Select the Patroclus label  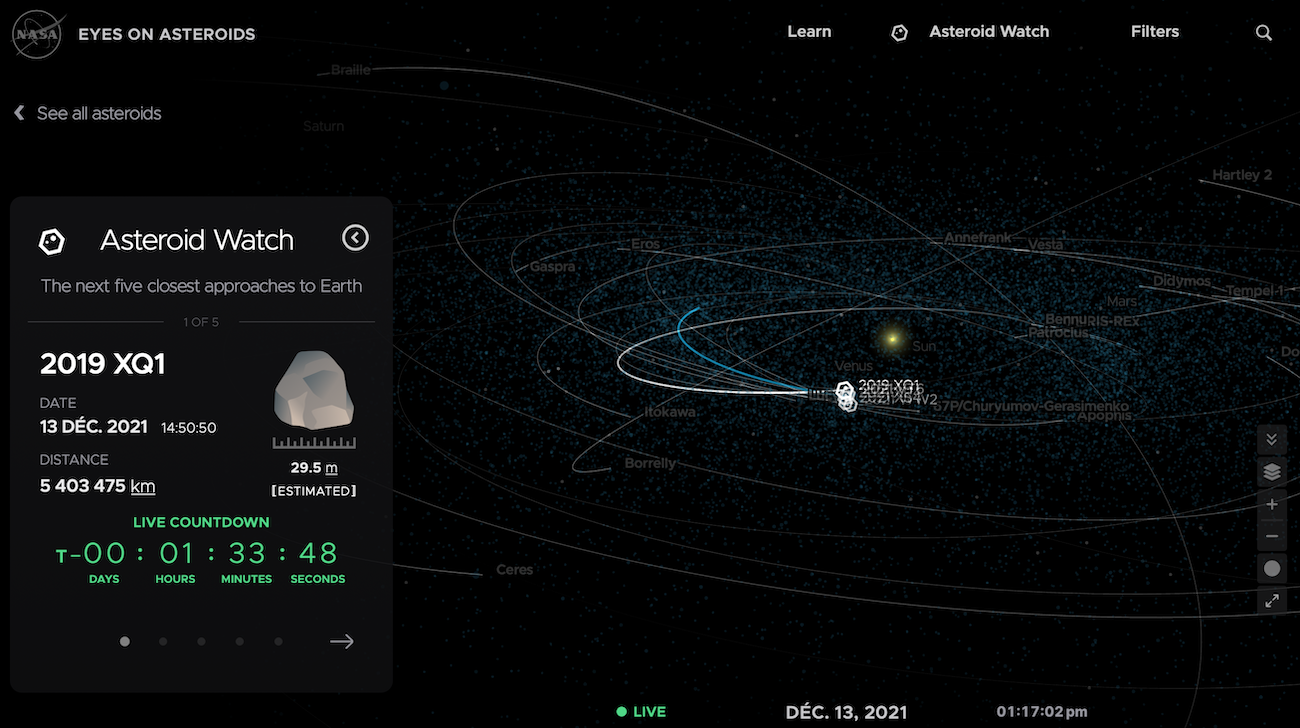point(1059,332)
